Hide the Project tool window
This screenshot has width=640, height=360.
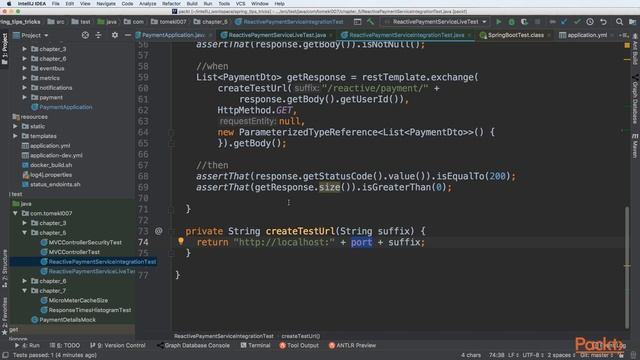128,36
